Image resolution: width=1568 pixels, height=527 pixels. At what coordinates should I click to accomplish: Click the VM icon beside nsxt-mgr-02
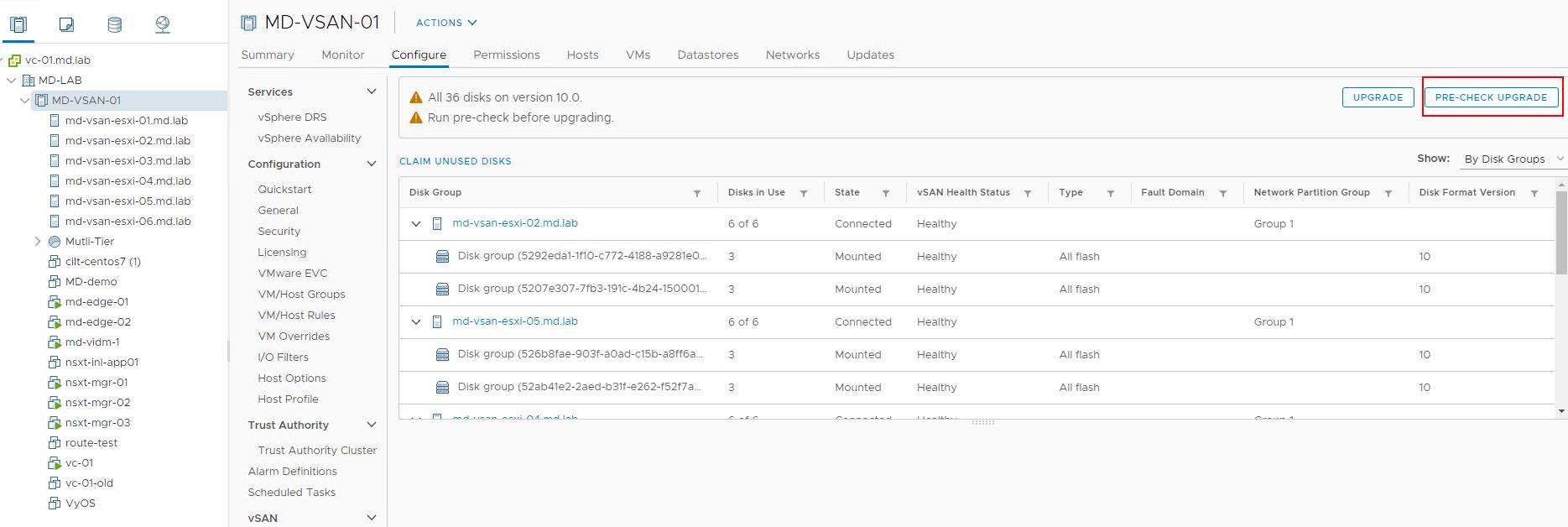55,403
